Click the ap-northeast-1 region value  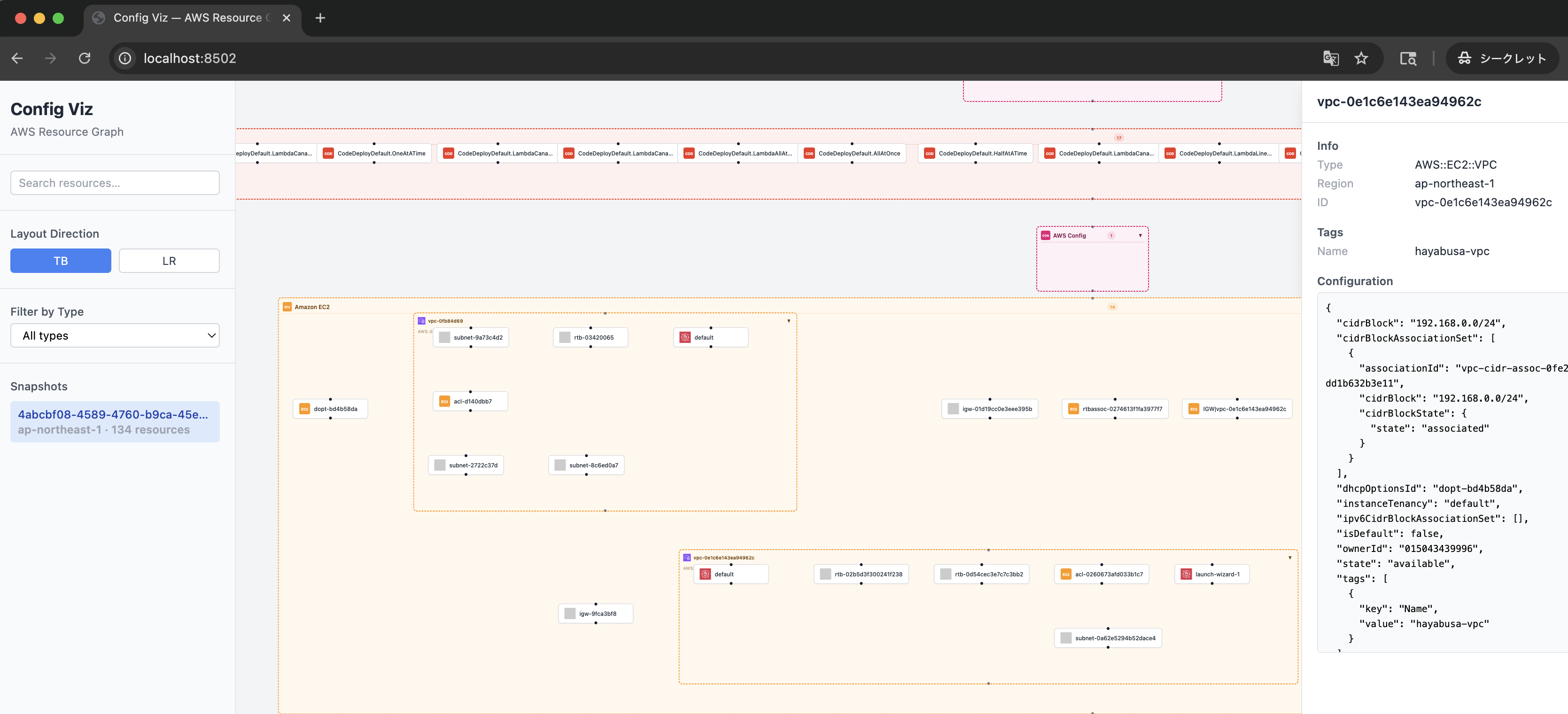(1454, 184)
